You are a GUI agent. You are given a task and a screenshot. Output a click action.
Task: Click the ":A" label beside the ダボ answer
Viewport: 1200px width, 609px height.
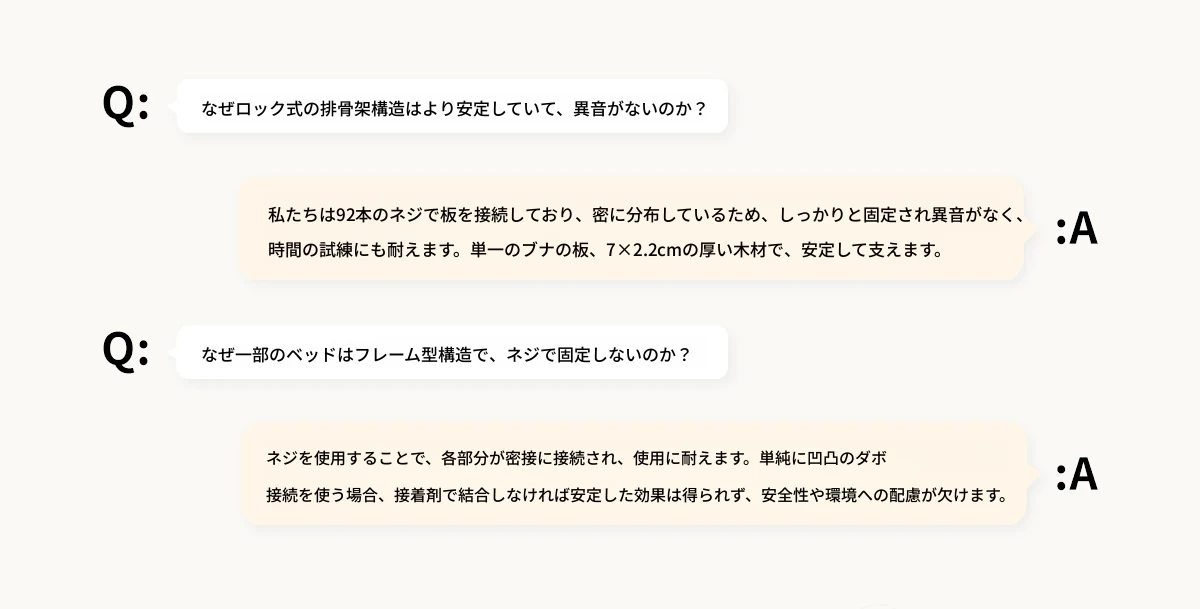1077,475
